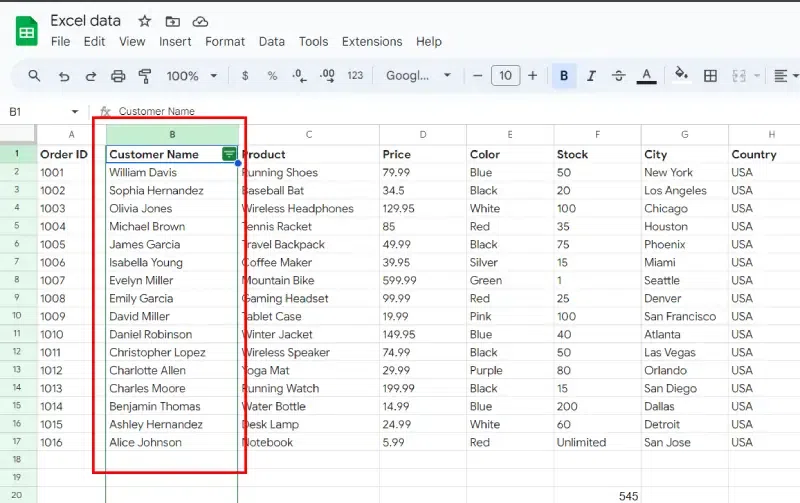Screen dimensions: 800x503
Task: Toggle bold formatting
Action: tap(564, 76)
